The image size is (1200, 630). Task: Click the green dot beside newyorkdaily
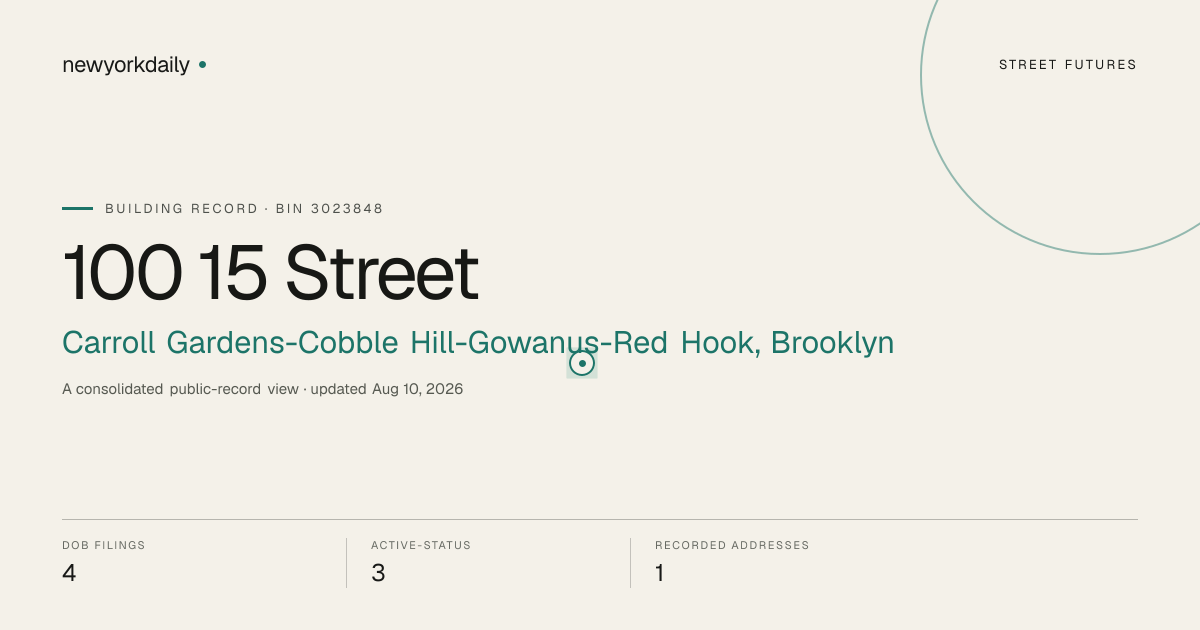[x=202, y=64]
